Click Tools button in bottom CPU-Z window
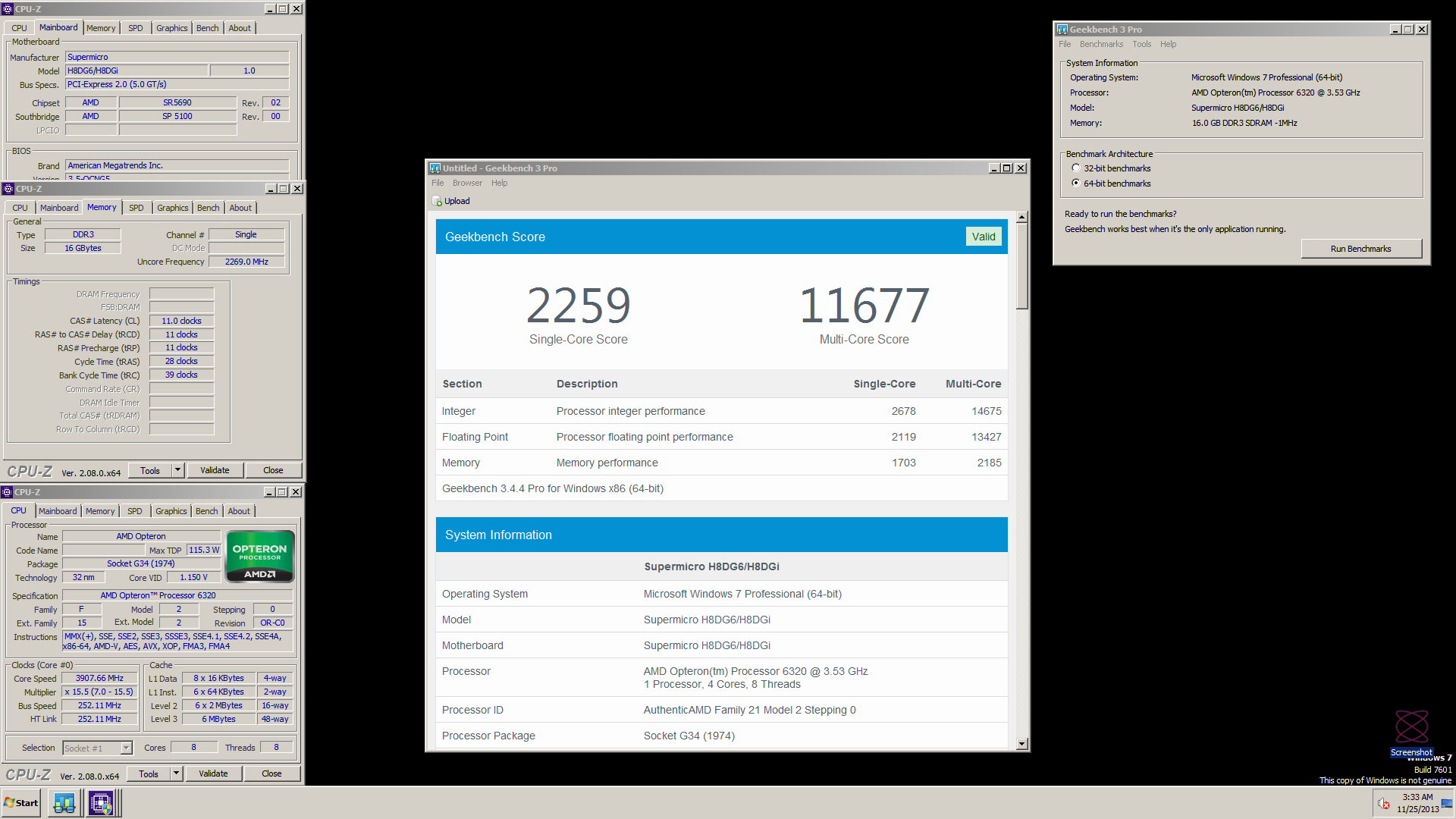Viewport: 1456px width, 819px height. (x=149, y=773)
